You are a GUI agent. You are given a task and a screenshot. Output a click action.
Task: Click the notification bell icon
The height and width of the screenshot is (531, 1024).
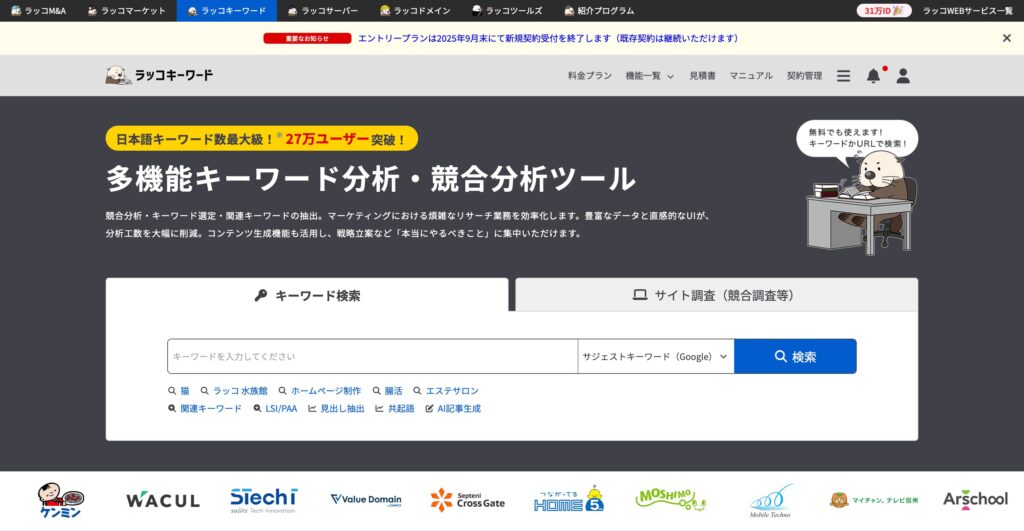click(873, 76)
